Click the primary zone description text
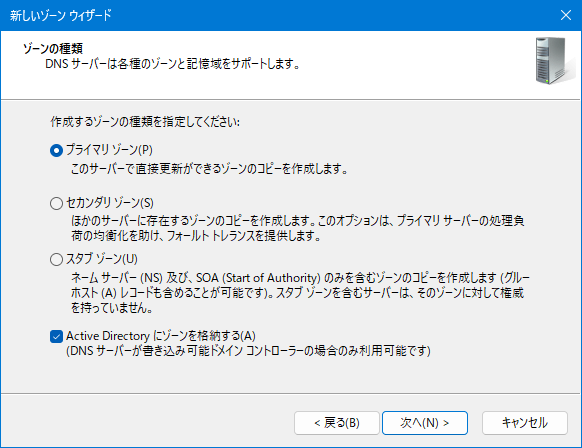The height and width of the screenshot is (448, 582). point(209,169)
